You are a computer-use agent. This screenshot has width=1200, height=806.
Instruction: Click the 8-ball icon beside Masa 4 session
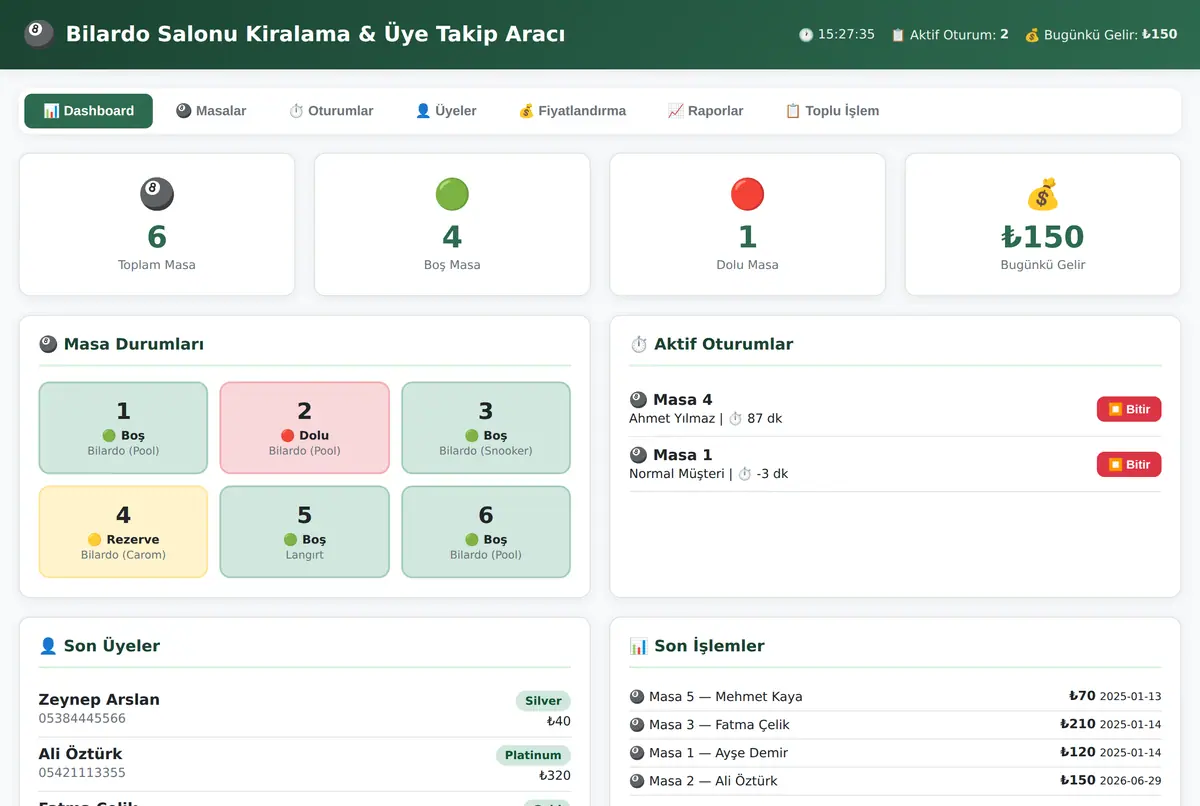point(639,400)
